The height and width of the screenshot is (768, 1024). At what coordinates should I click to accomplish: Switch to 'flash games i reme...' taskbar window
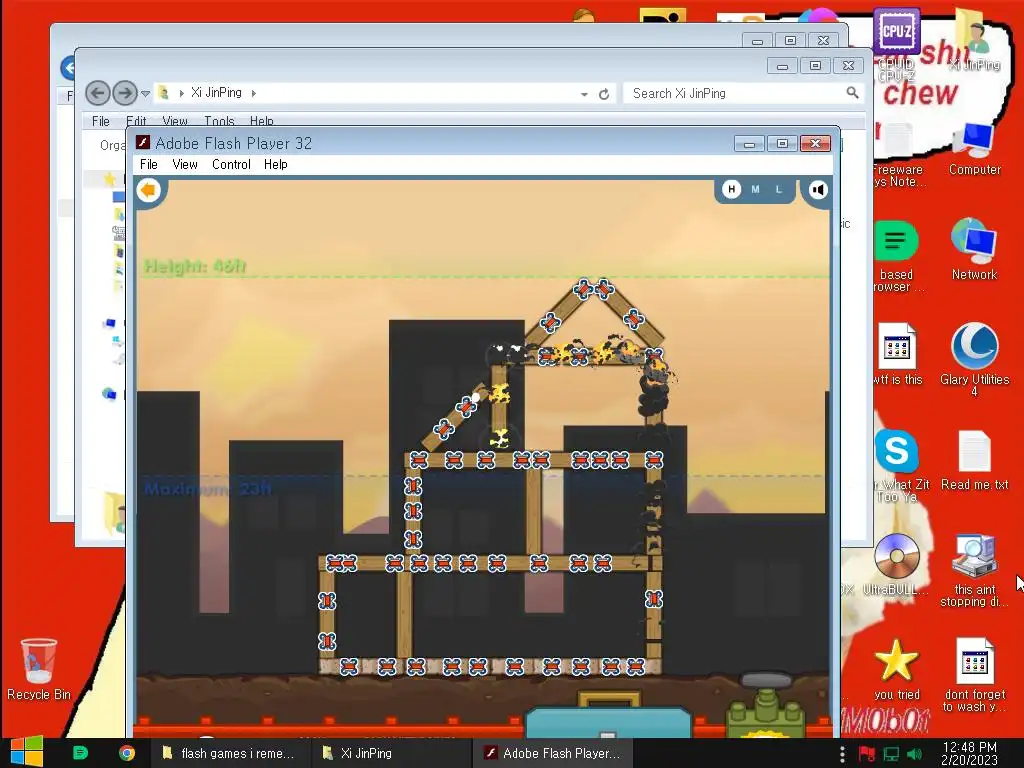(x=229, y=753)
